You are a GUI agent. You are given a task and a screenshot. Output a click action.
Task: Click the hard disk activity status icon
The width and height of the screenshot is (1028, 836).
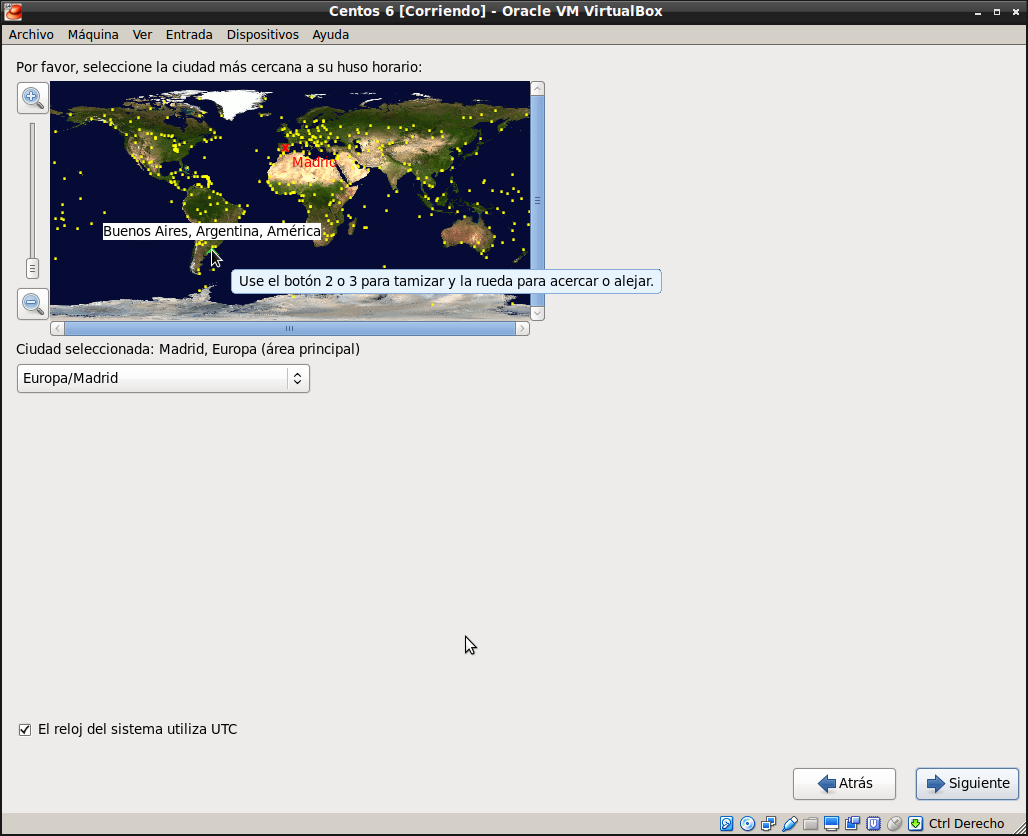click(727, 824)
